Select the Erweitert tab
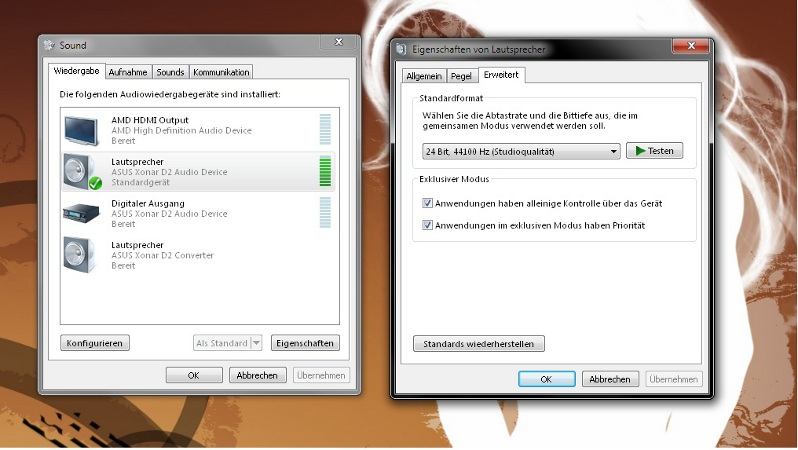Viewport: 798px width, 450px height. click(501, 75)
